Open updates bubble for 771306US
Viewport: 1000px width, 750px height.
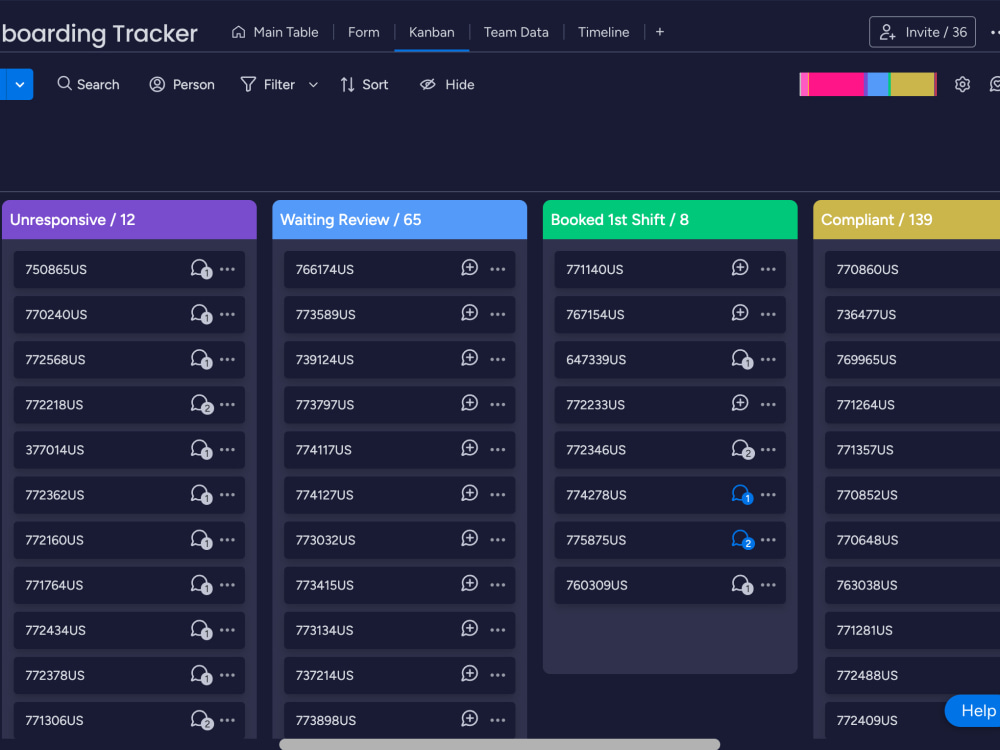(201, 719)
